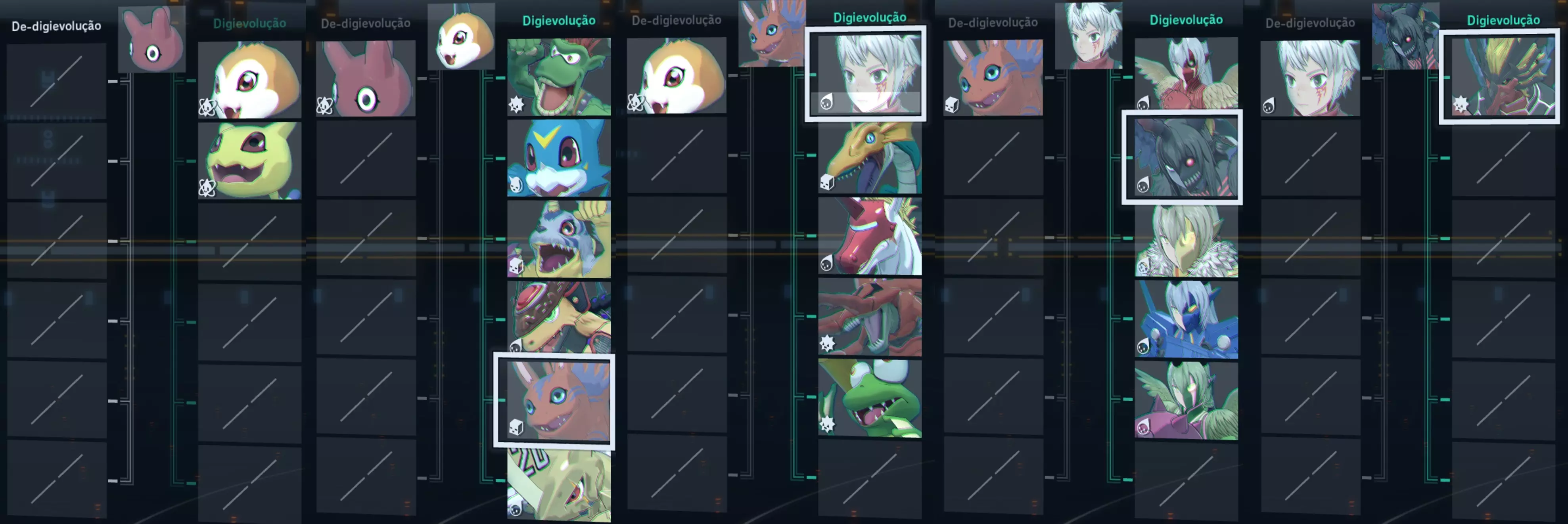Pick the green ogre digievolution portrait

coord(559,76)
